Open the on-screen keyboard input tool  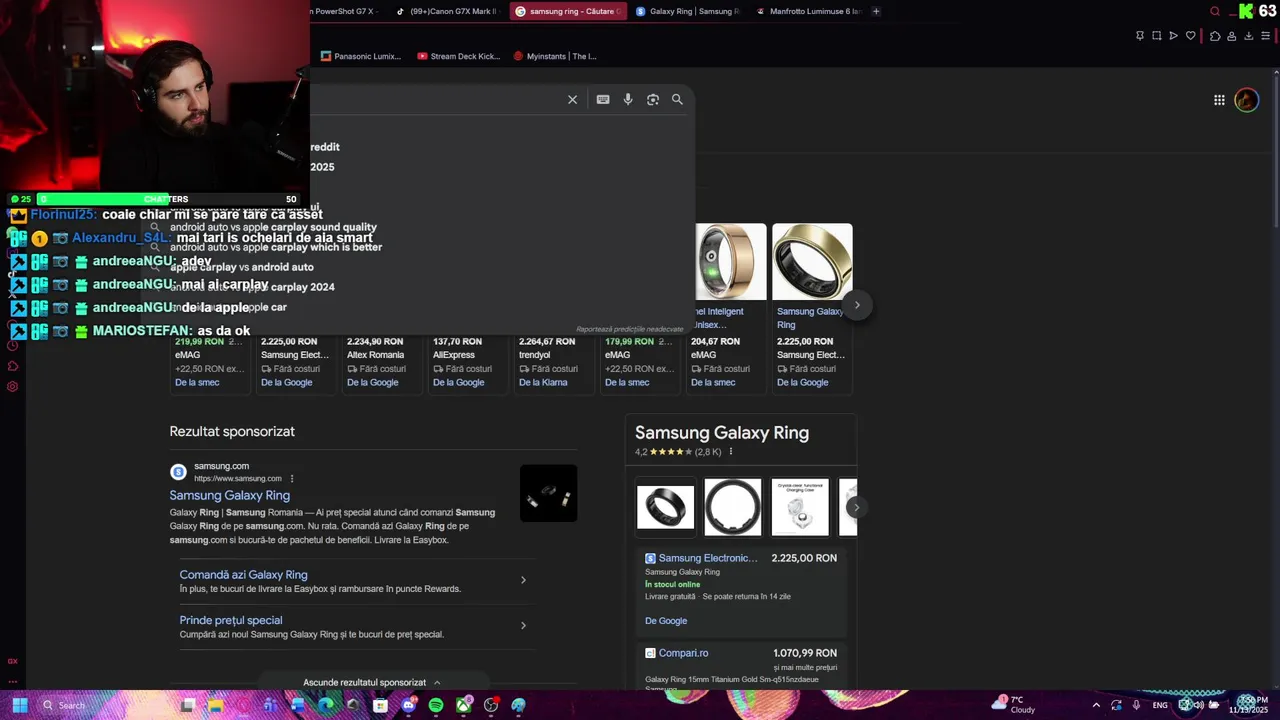click(603, 100)
